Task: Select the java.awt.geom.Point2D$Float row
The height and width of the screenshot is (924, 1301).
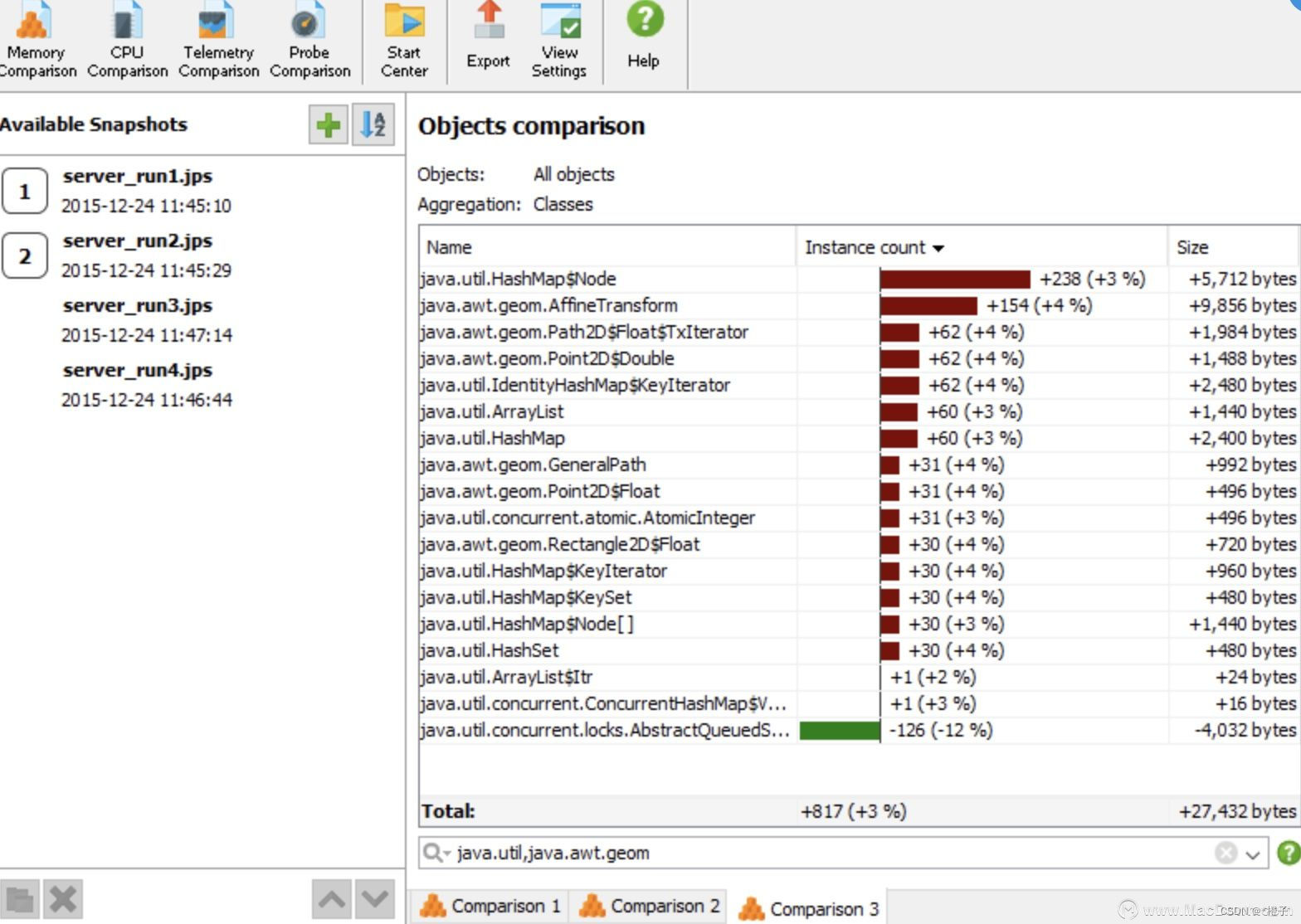Action: point(860,491)
